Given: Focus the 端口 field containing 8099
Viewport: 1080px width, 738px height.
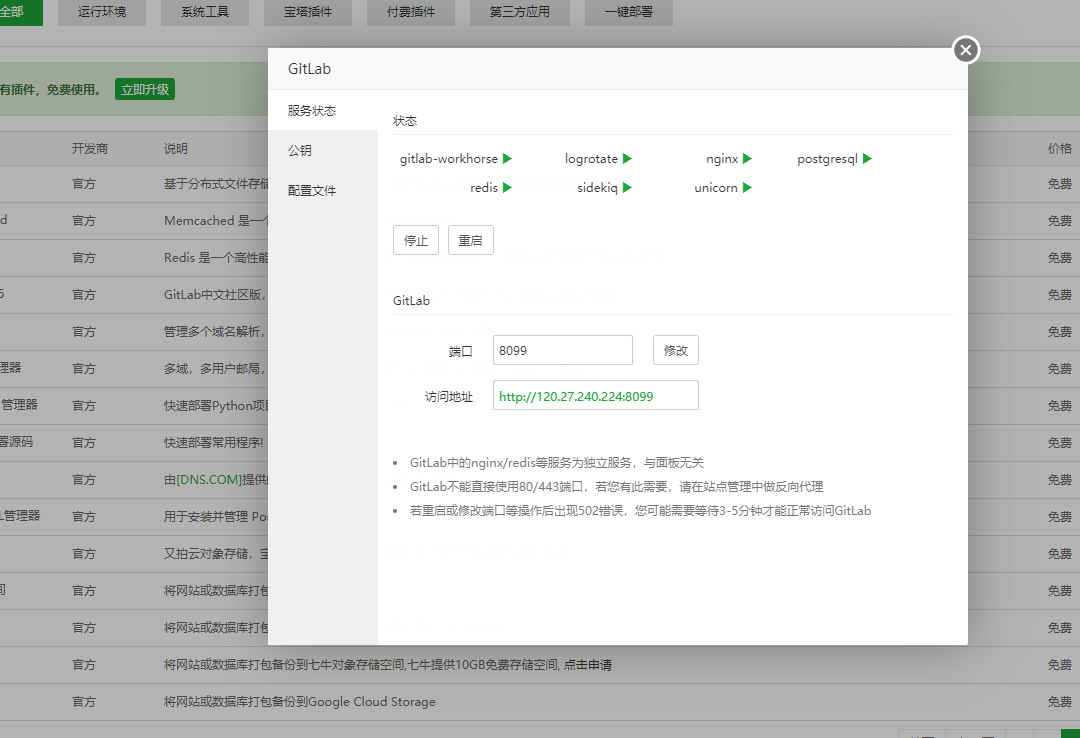Looking at the screenshot, I should click(563, 350).
